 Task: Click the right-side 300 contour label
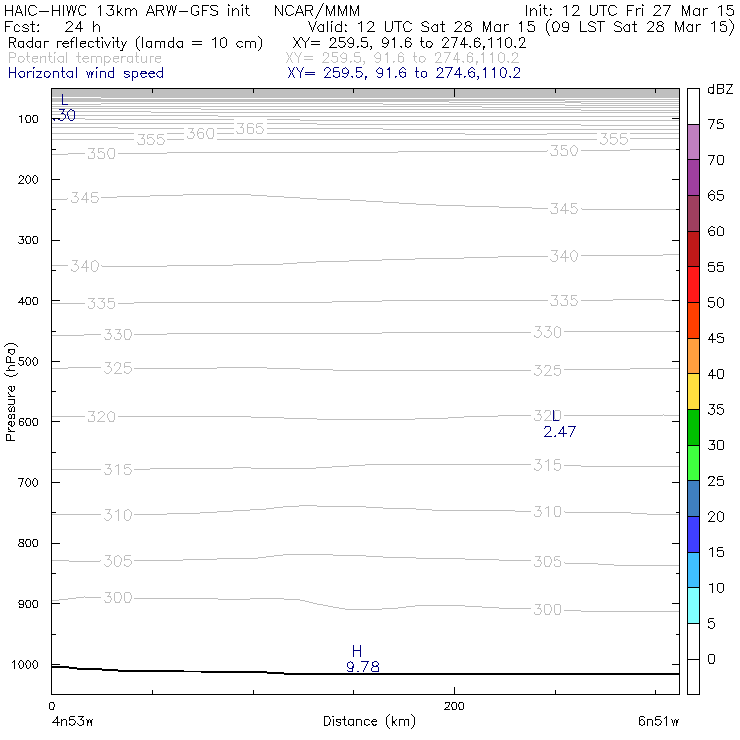tap(547, 609)
